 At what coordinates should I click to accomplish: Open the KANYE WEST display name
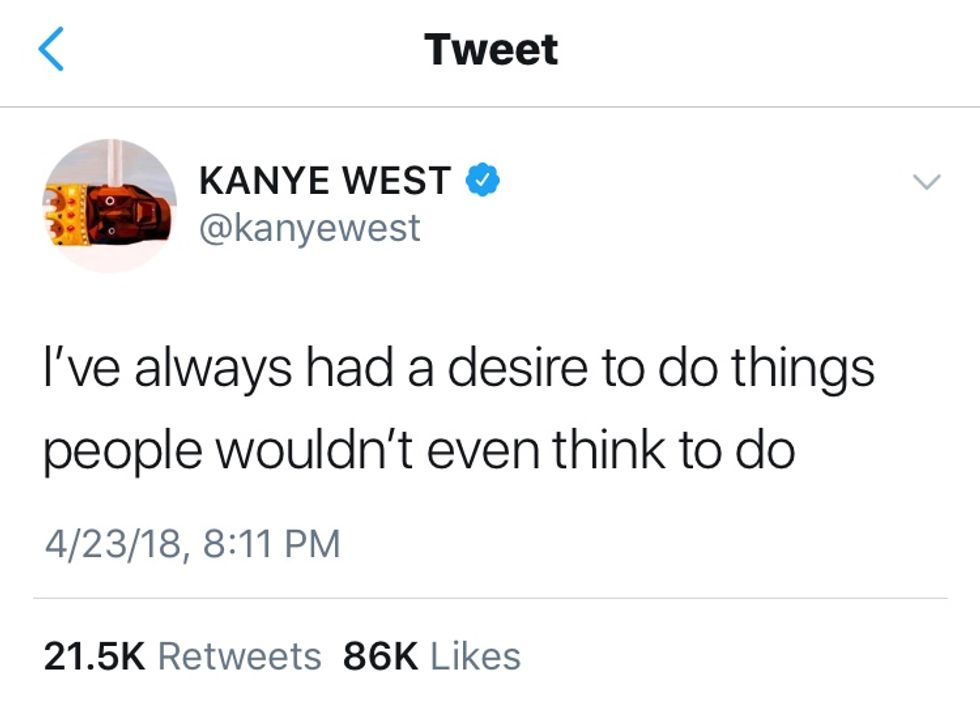[x=325, y=180]
